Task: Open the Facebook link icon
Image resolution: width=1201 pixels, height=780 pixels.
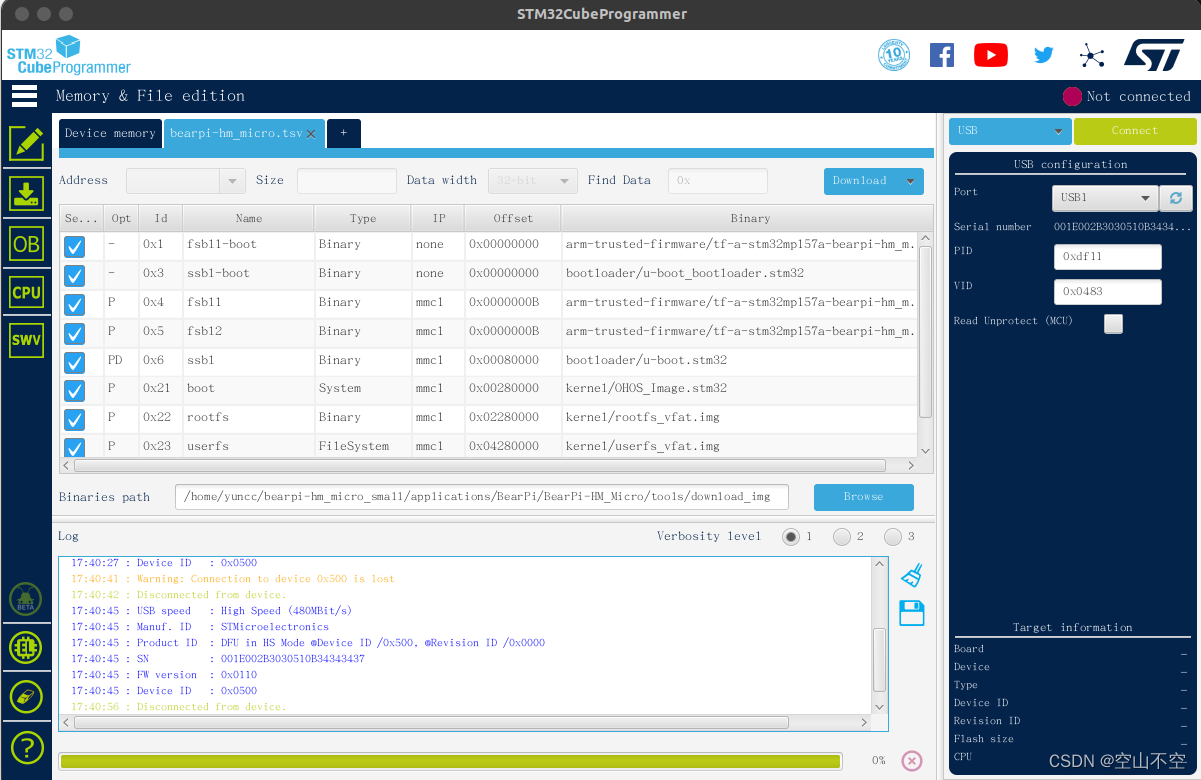Action: click(942, 55)
